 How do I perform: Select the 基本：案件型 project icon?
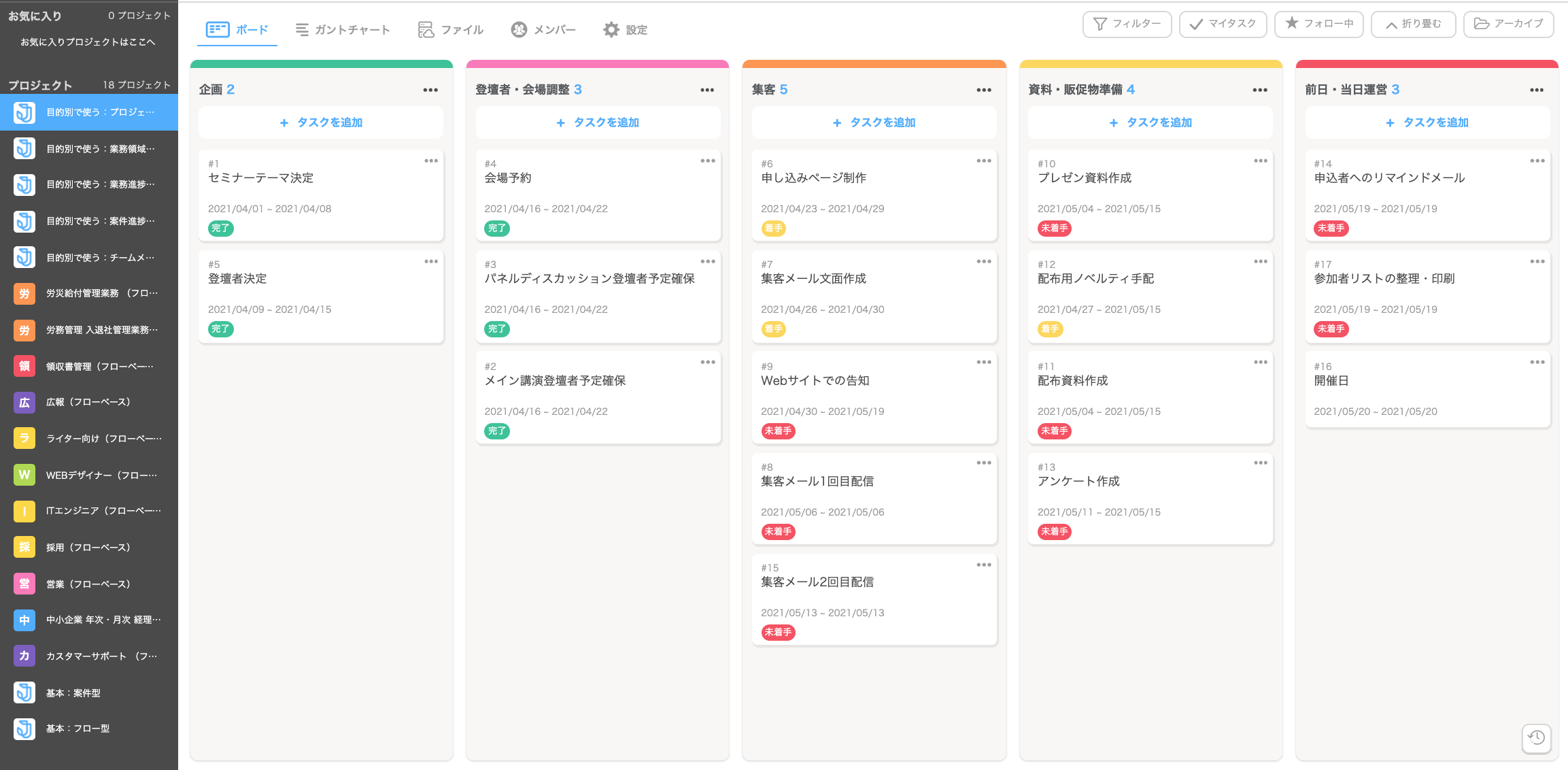(24, 692)
